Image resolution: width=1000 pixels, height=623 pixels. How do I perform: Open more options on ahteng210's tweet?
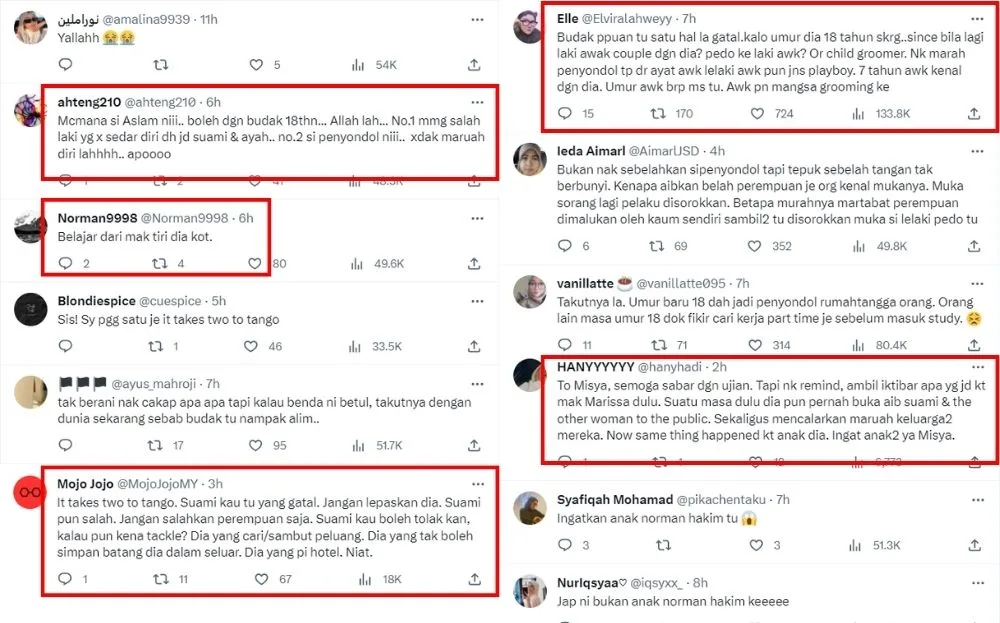coord(478,102)
